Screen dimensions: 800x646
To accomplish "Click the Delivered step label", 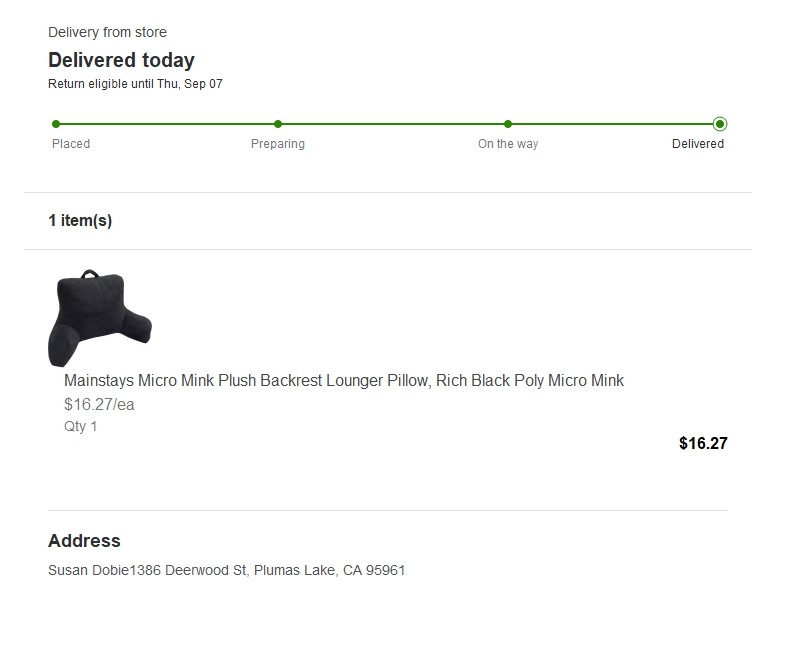I will click(x=697, y=144).
